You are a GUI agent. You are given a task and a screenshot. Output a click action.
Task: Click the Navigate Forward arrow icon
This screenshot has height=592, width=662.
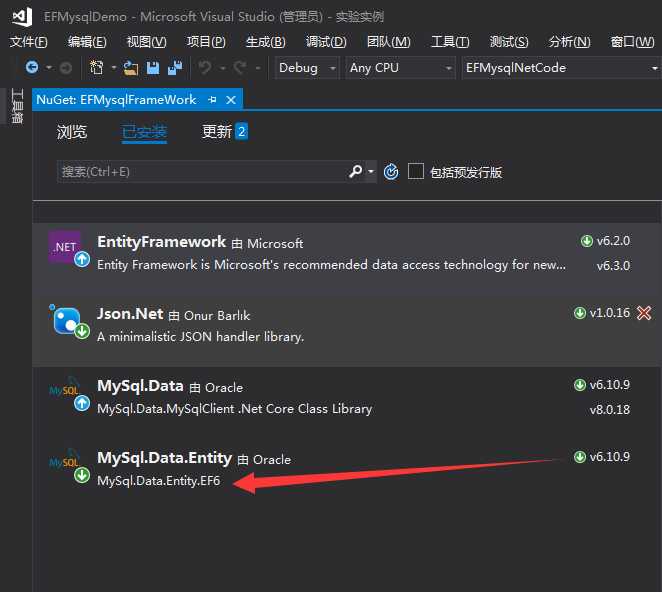tap(65, 68)
